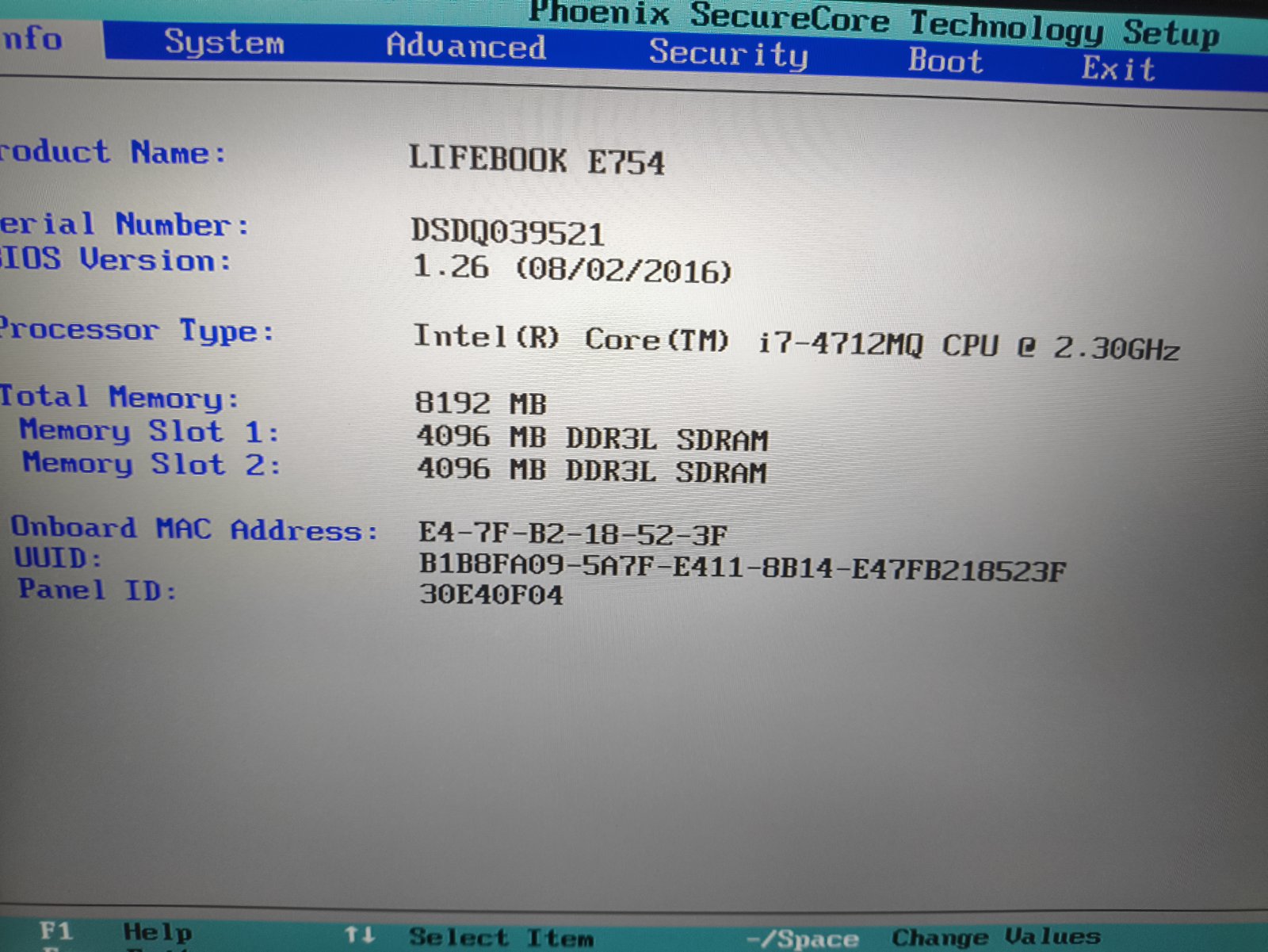Click the Memory Slot 1 label
Image resolution: width=1268 pixels, height=952 pixels.
point(149,431)
